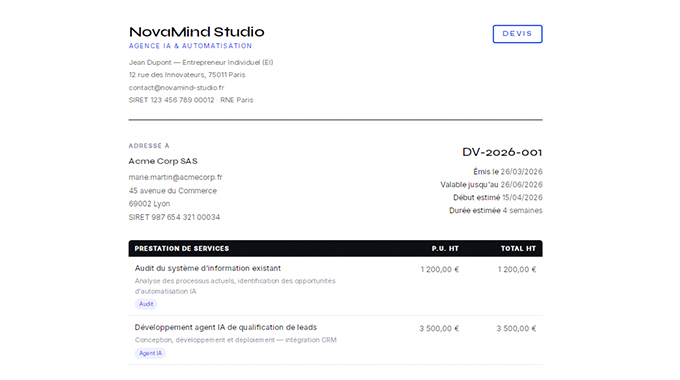680x380 pixels.
Task: Click the Valable jusqu'au 26/06/2026 date
Action: tap(491, 185)
